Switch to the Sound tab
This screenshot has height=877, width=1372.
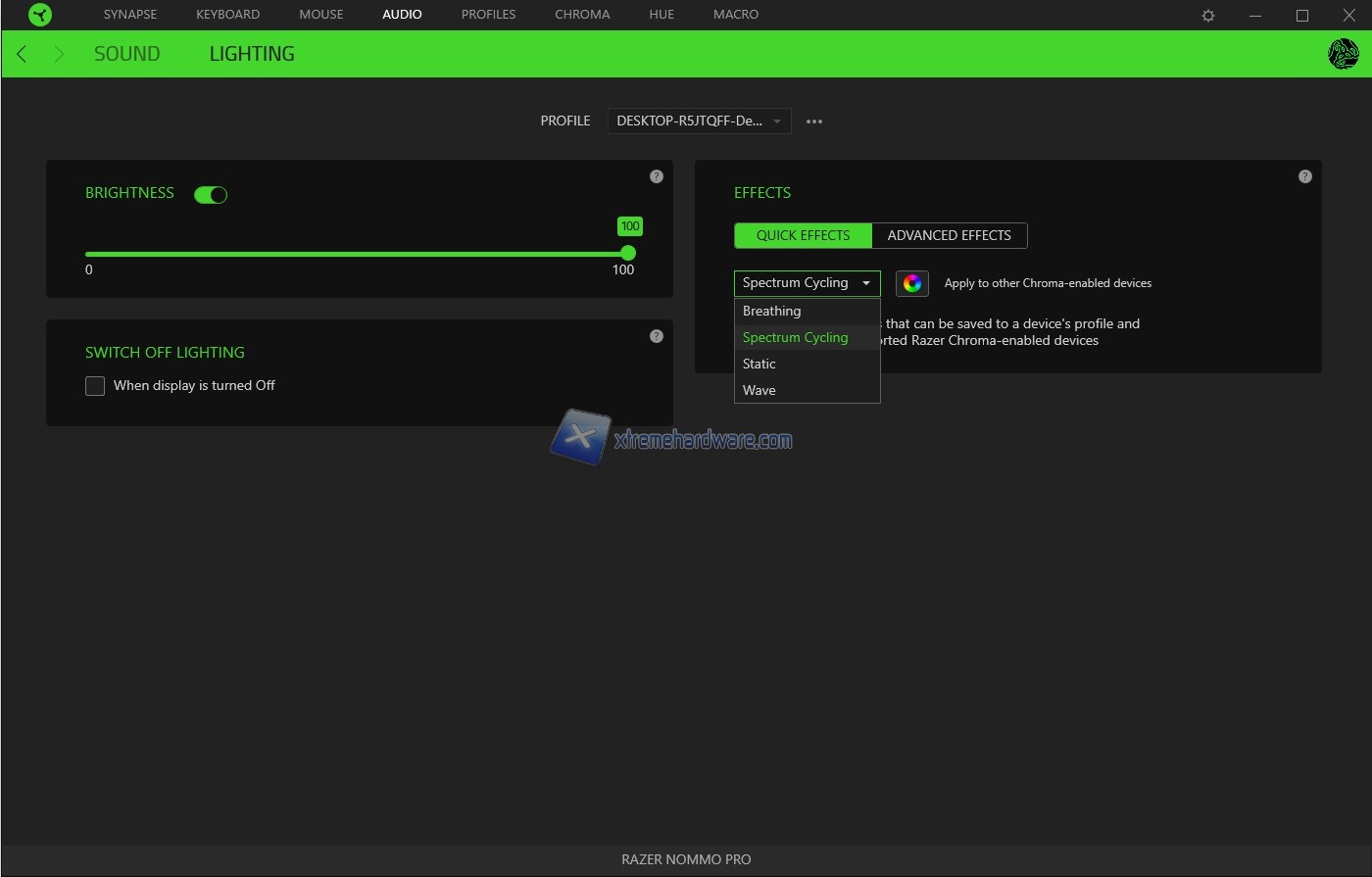pos(126,54)
